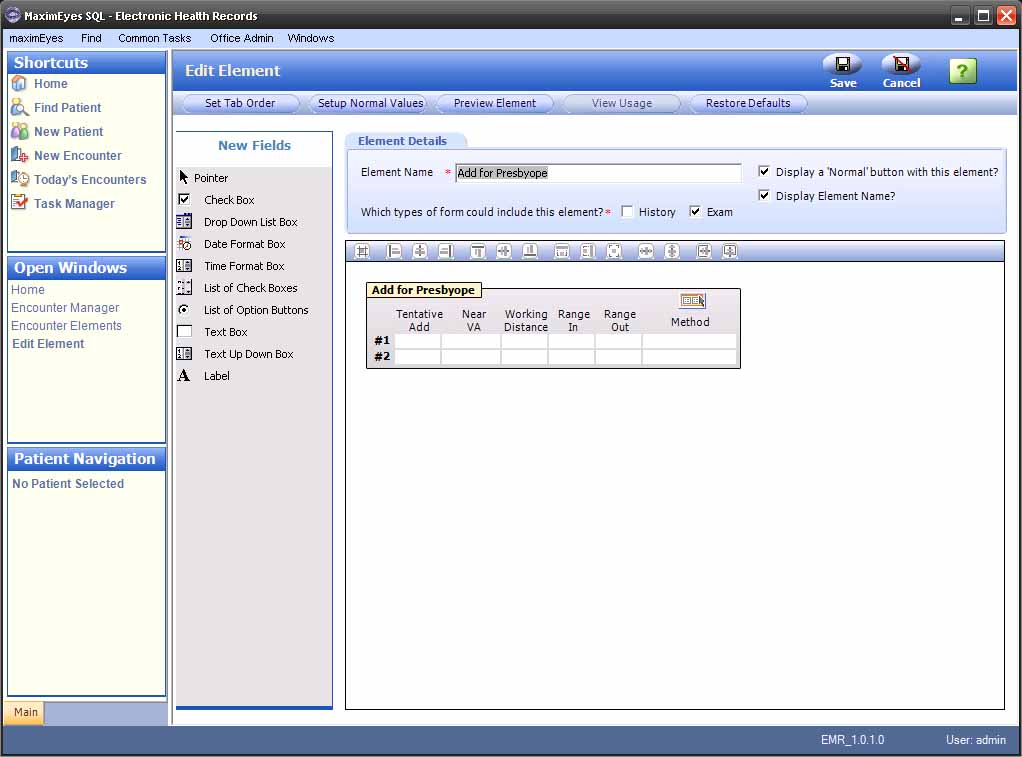Open the maximEyes menu
1022x757 pixels.
click(36, 38)
